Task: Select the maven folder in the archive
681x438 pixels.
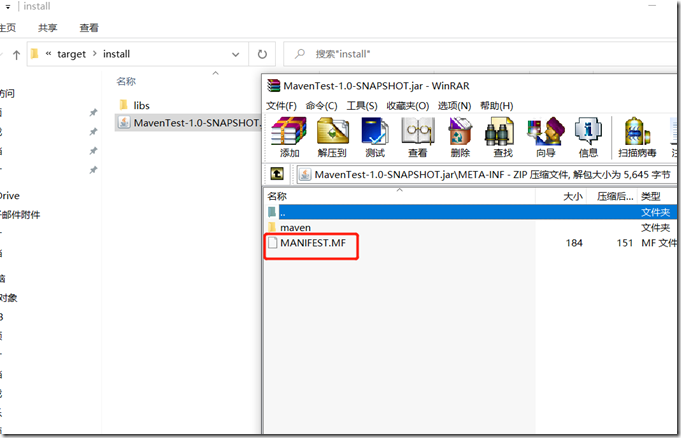Action: (295, 227)
